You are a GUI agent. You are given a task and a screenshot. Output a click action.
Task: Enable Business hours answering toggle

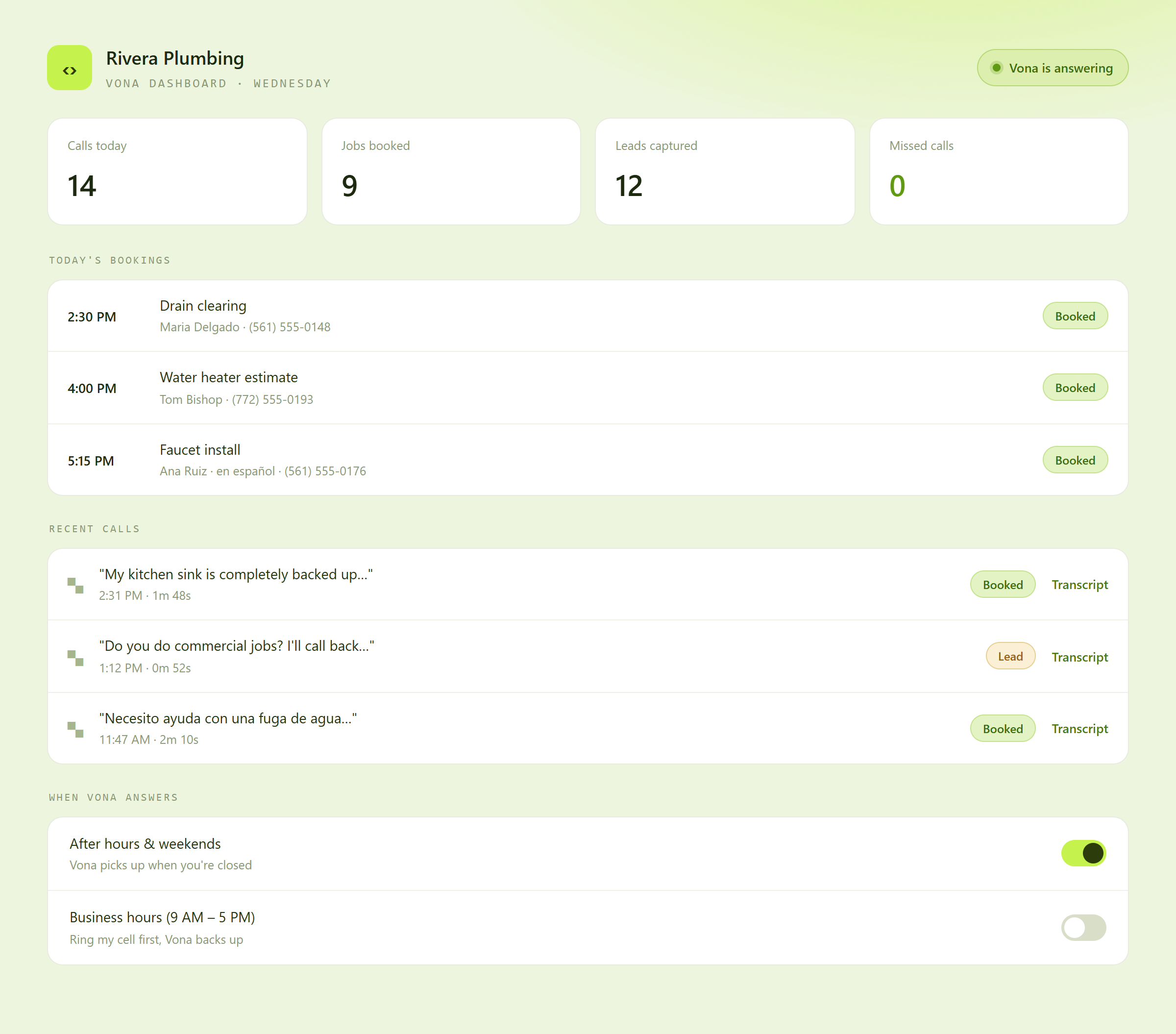(1083, 928)
